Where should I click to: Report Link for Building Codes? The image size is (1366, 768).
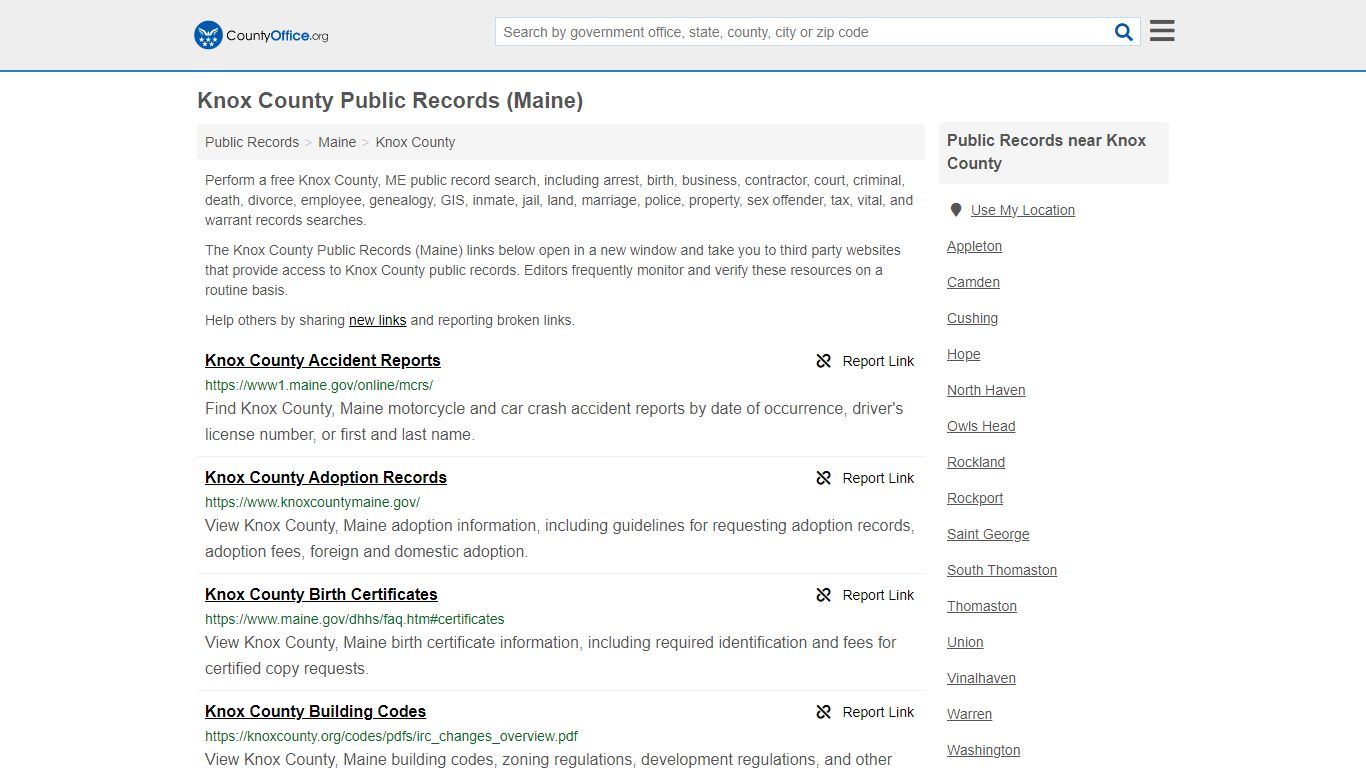tap(878, 712)
